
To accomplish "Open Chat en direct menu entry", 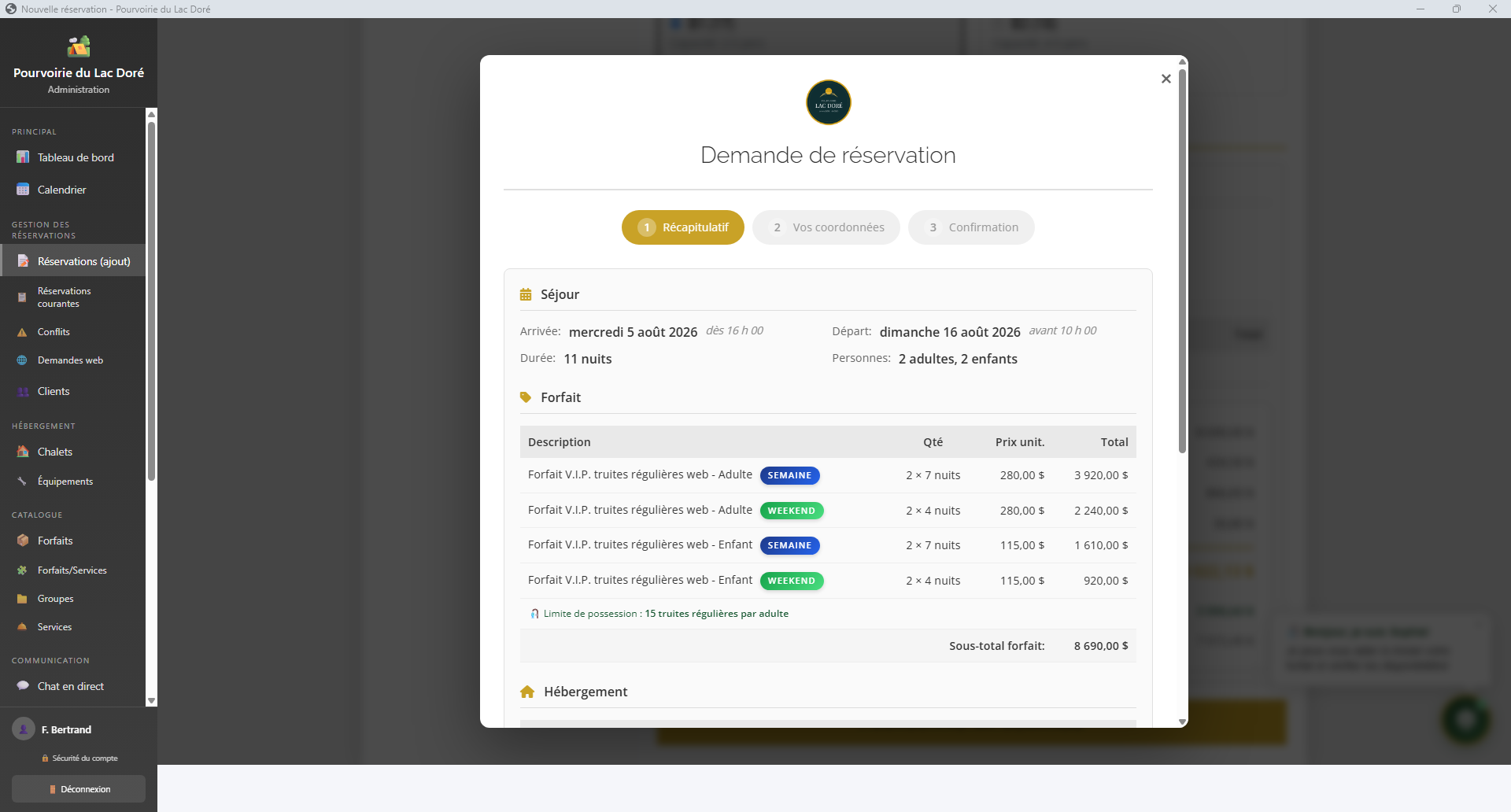I will pos(72,686).
